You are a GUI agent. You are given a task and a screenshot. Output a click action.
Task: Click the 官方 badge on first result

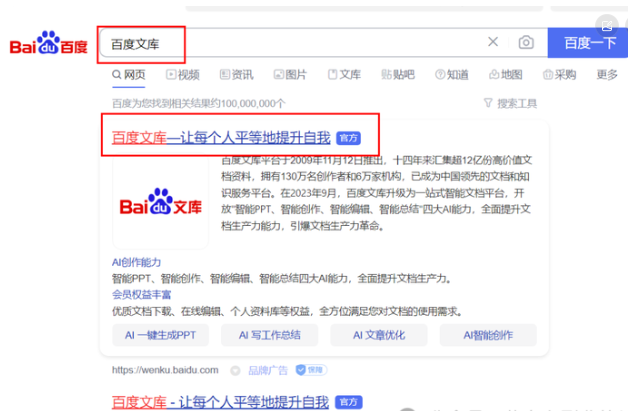pyautogui.click(x=348, y=138)
